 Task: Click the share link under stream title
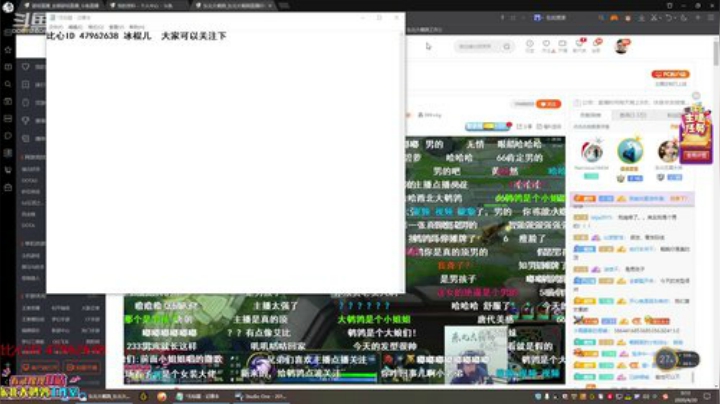click(x=524, y=127)
